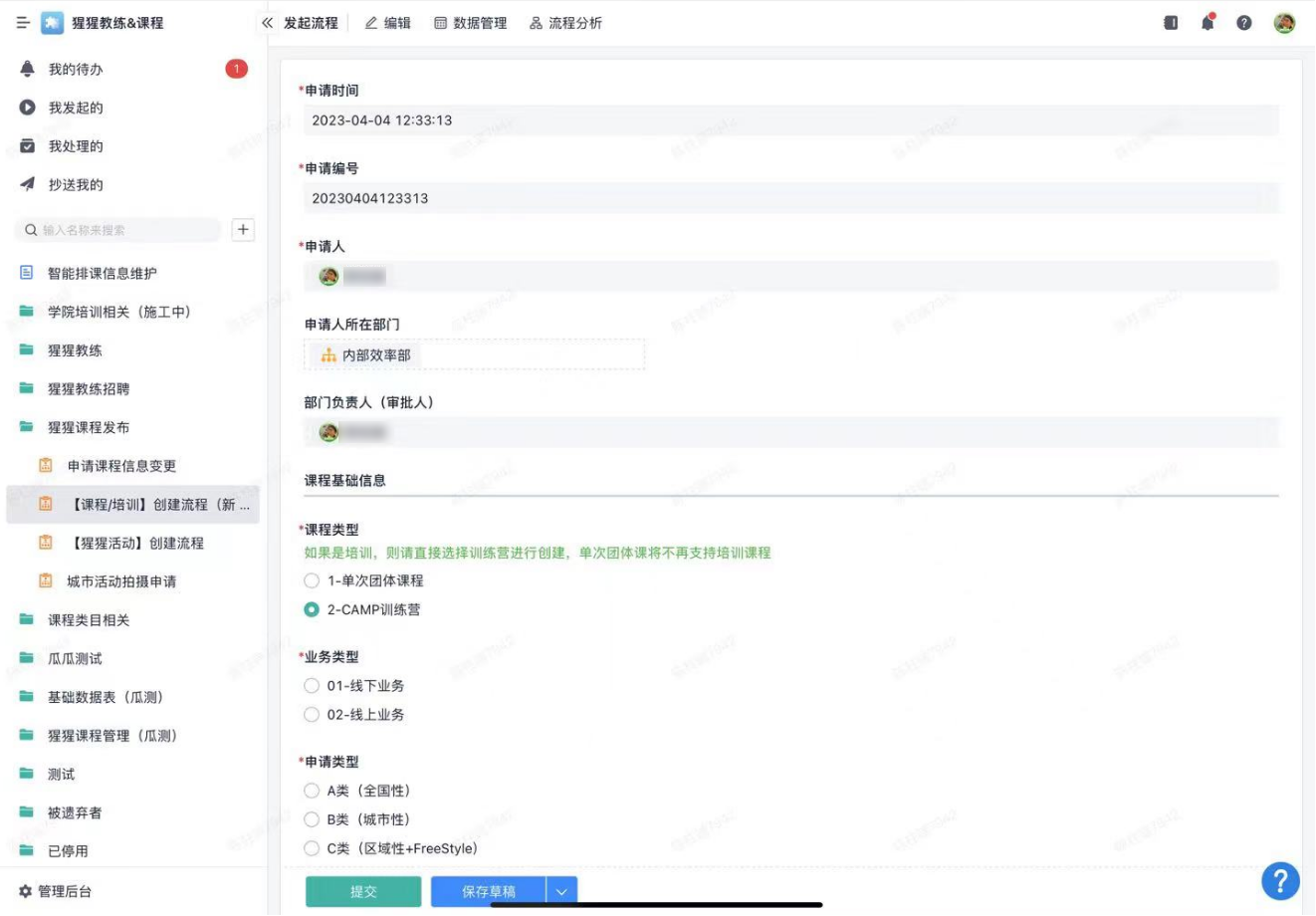Click the hamburger menu icon
Image resolution: width=1316 pixels, height=916 pixels.
click(23, 23)
